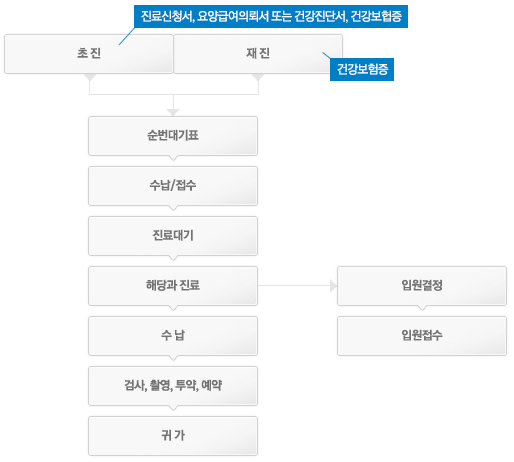Click the 초진 box
The image size is (514, 462).
click(x=89, y=54)
